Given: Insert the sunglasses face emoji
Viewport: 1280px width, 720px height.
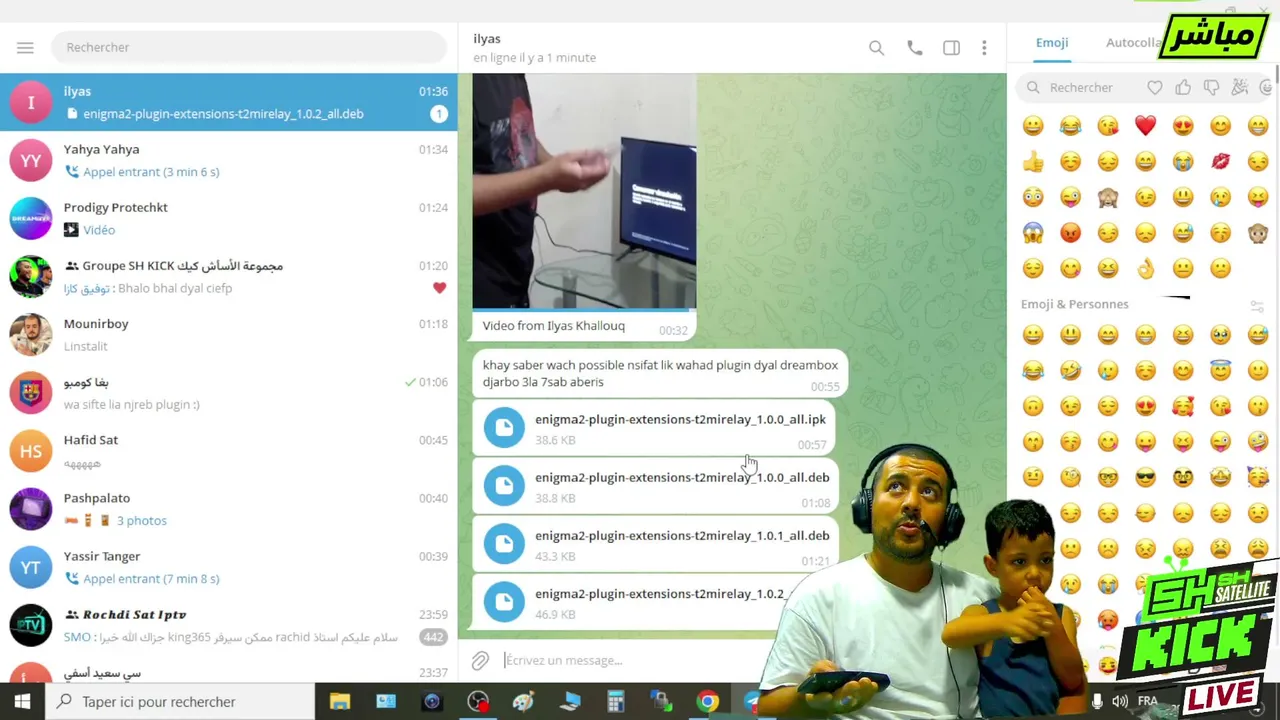Looking at the screenshot, I should (x=1145, y=477).
